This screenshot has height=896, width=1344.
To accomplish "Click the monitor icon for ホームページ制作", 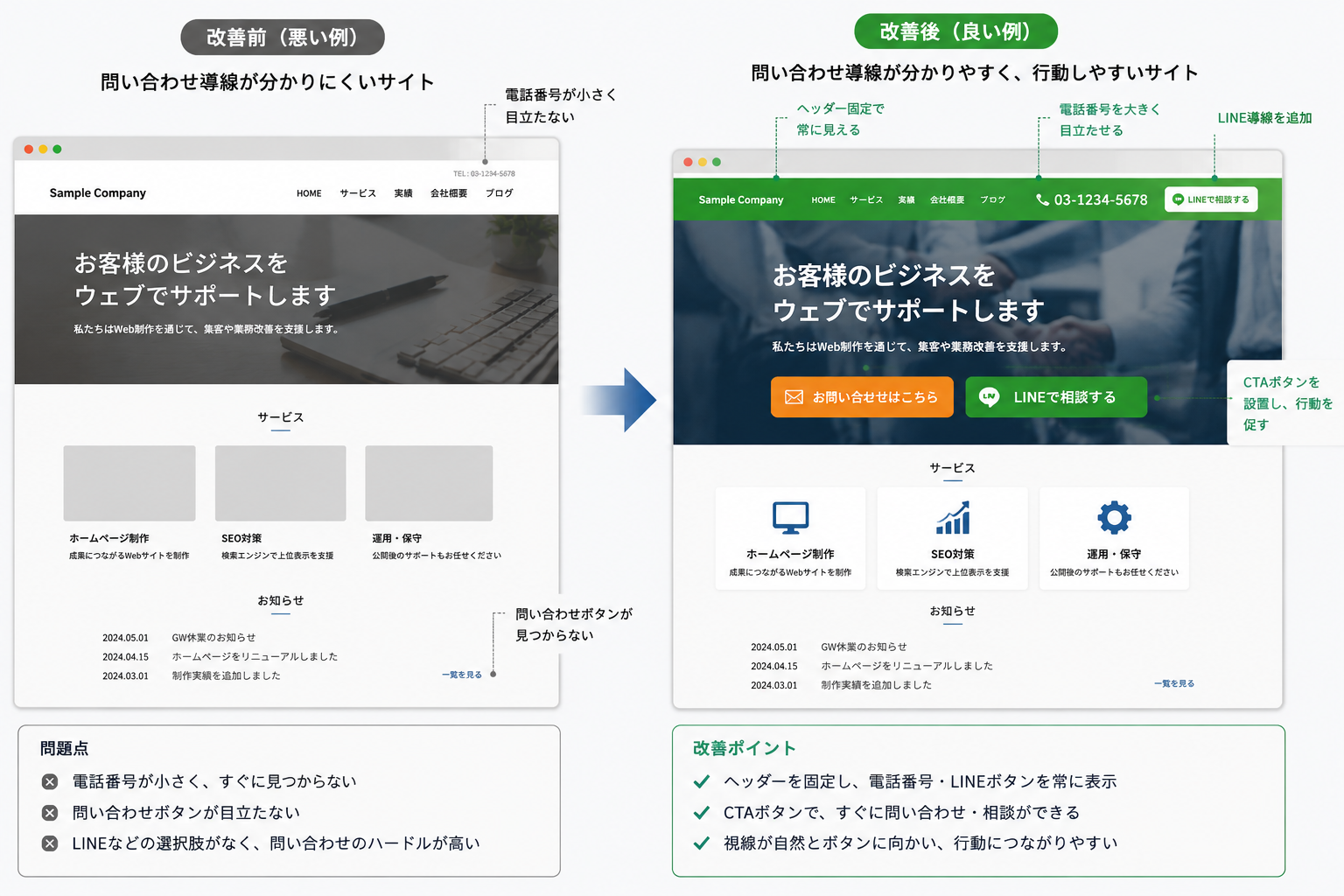I will 790,518.
